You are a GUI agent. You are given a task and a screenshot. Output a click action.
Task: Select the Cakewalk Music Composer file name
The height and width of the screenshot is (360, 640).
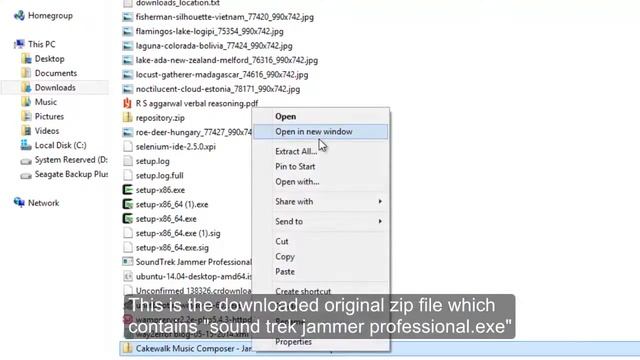(194, 348)
